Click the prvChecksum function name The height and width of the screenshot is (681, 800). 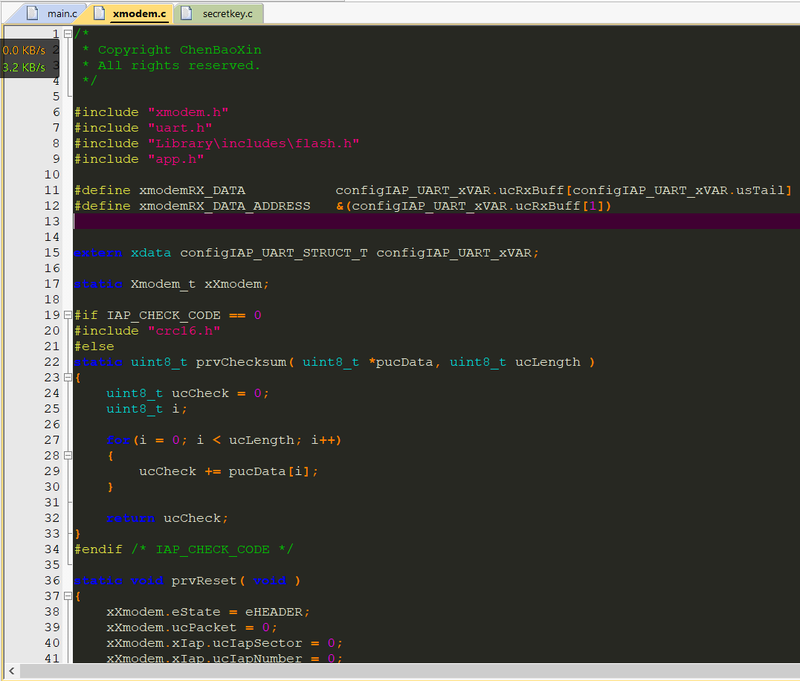[x=241, y=362]
